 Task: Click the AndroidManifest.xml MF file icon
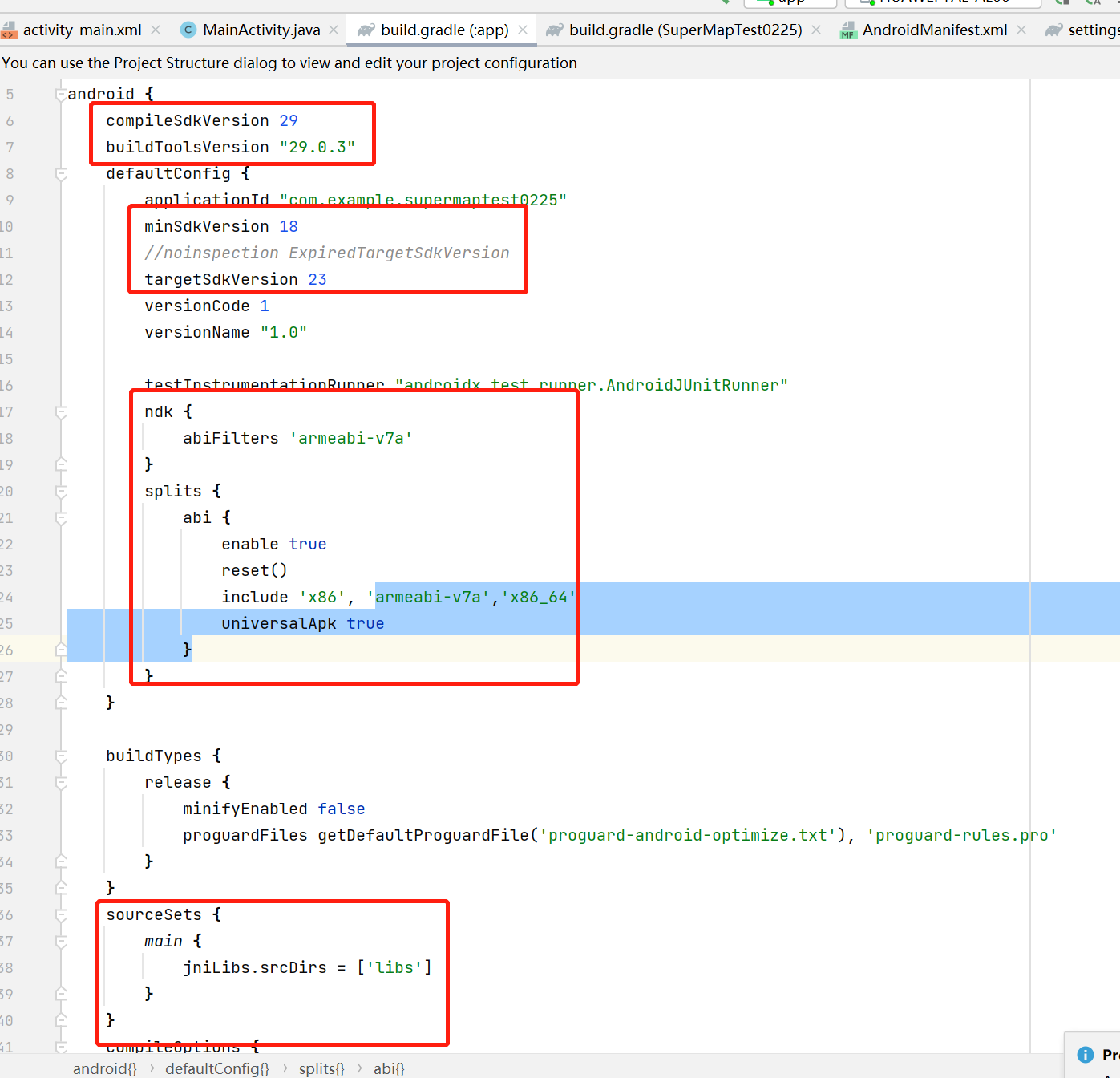tap(847, 31)
